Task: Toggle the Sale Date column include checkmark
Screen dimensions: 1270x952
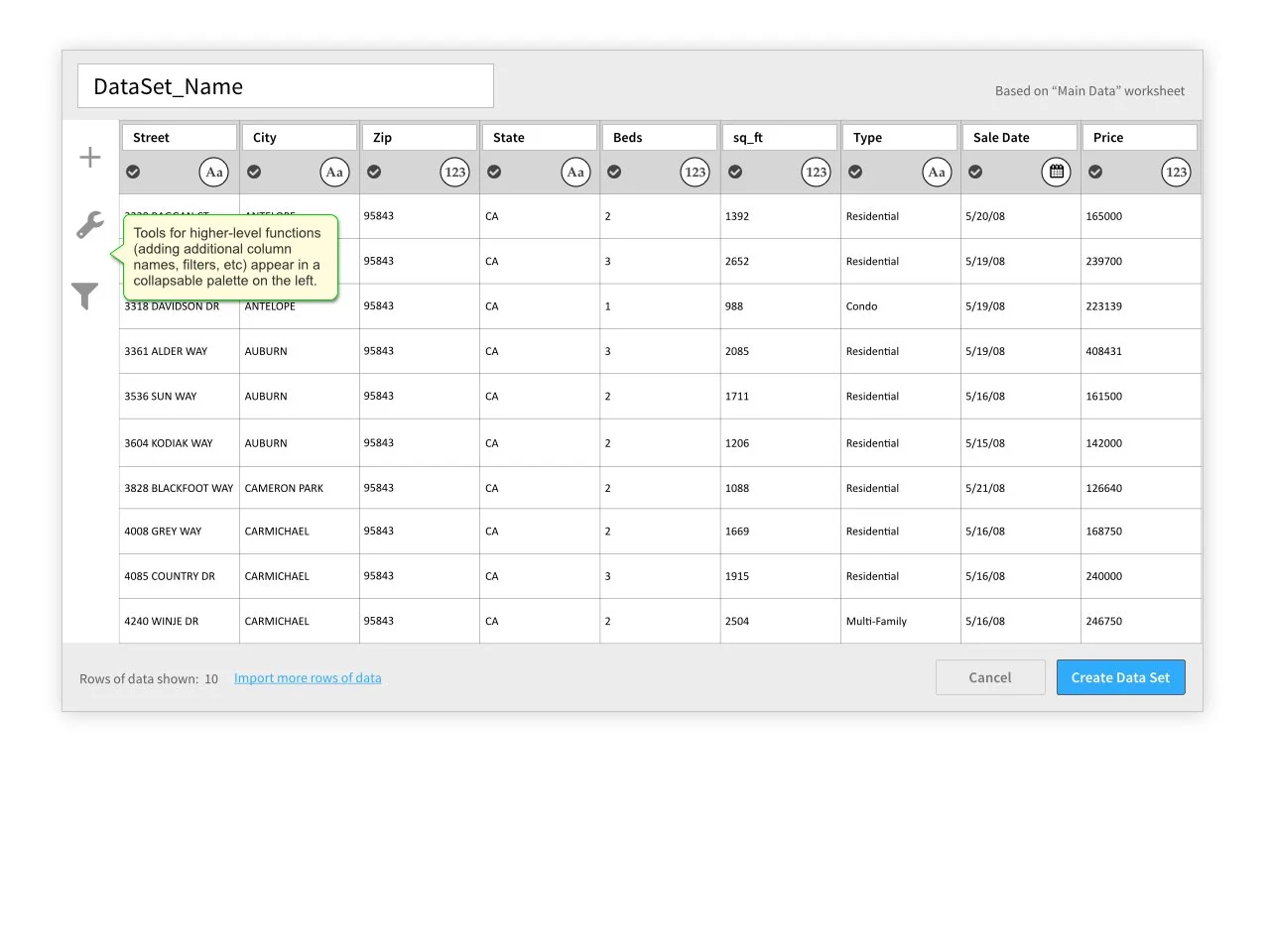Action: pyautogui.click(x=975, y=172)
